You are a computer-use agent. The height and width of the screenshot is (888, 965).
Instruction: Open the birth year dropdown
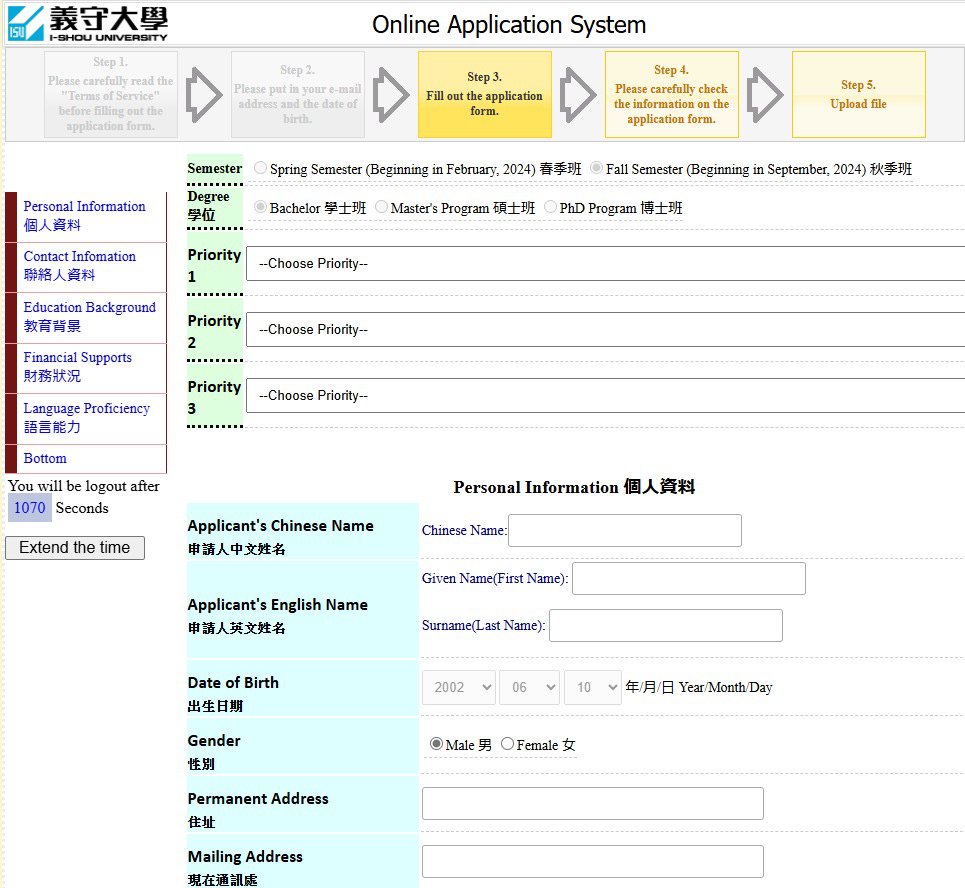(x=459, y=688)
